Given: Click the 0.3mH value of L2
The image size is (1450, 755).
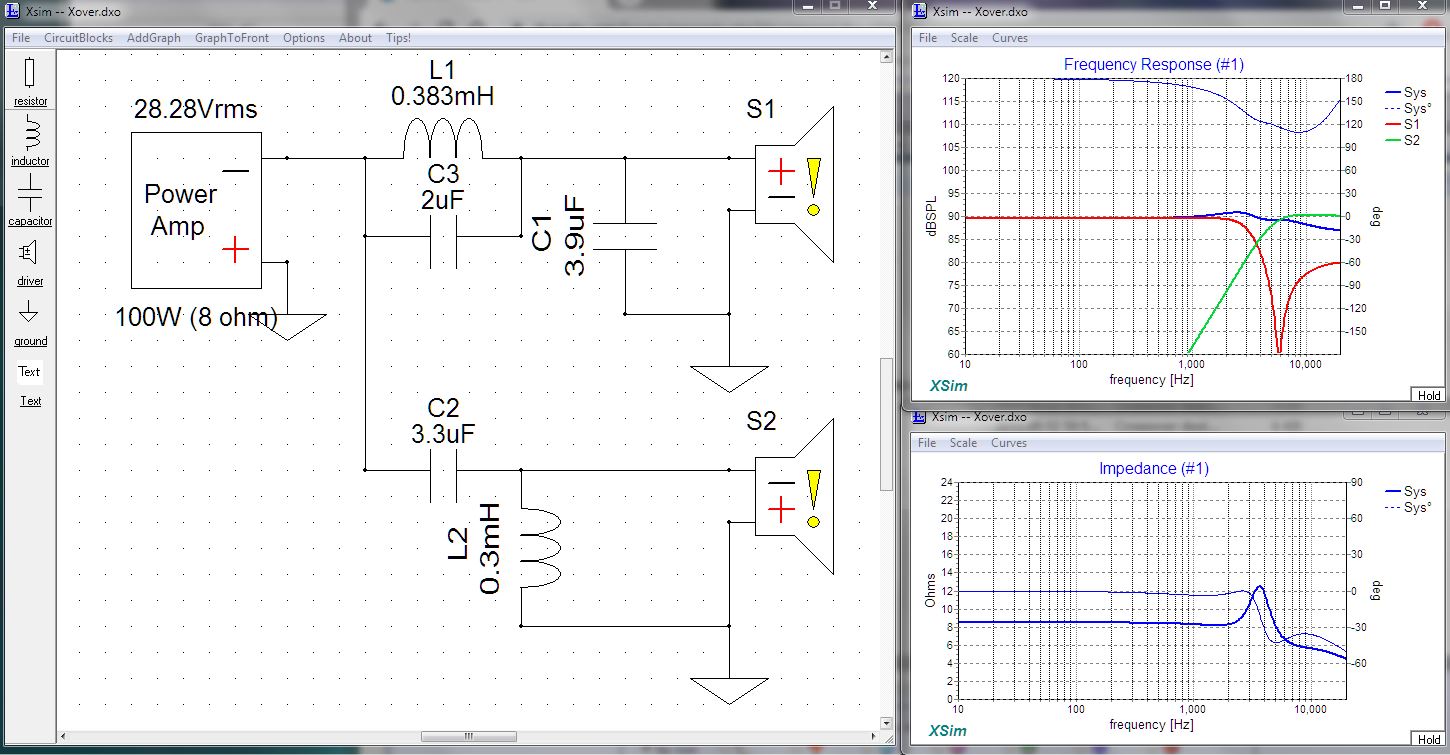Looking at the screenshot, I should tap(489, 548).
